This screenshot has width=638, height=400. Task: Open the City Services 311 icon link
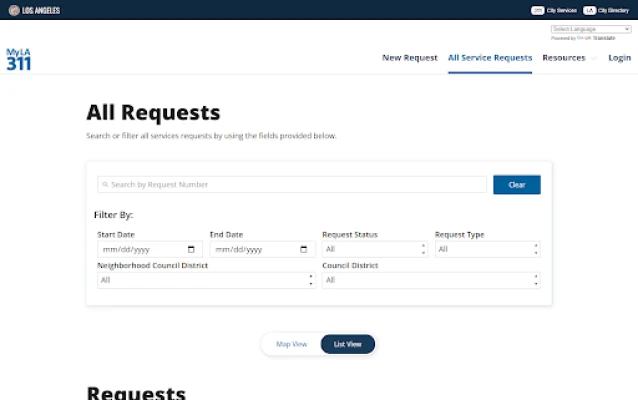pos(537,10)
